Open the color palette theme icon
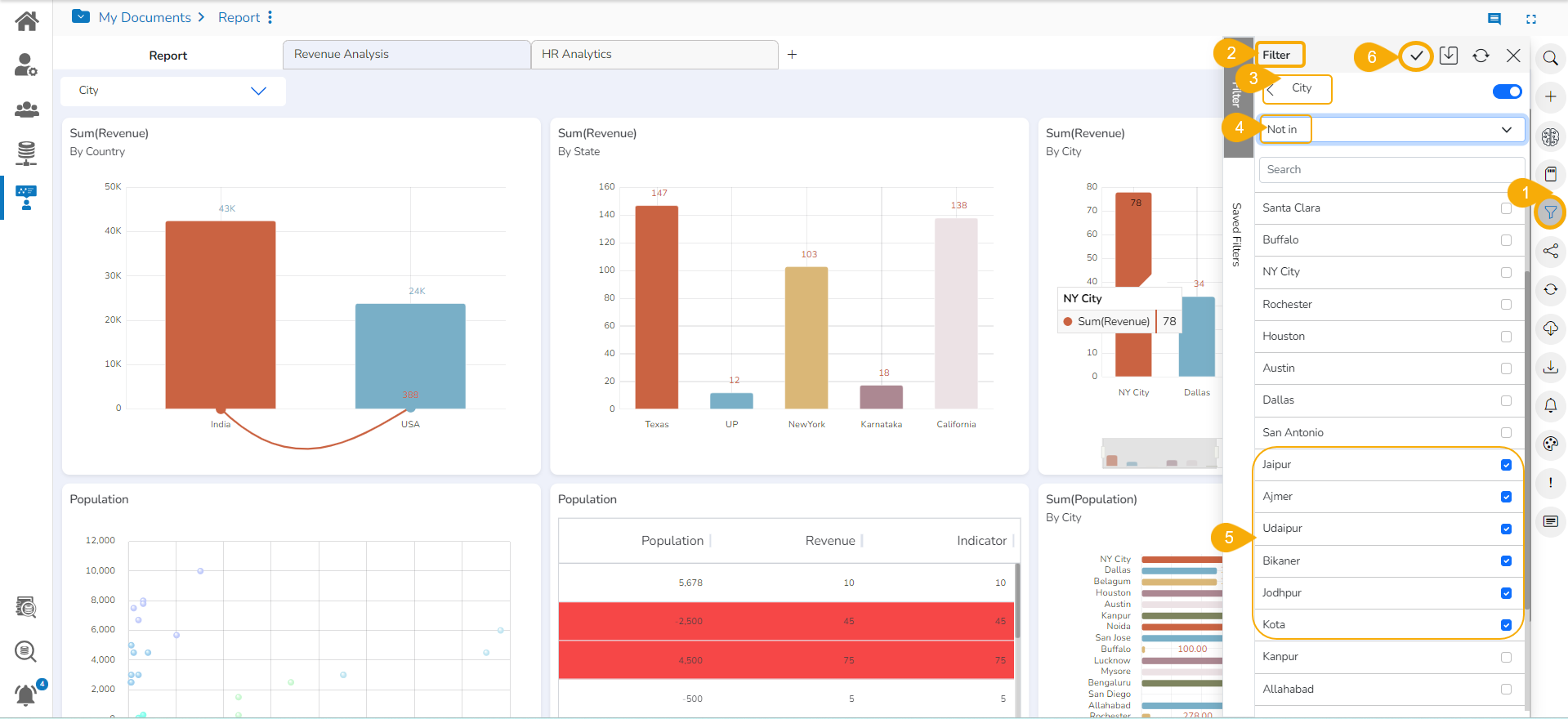The height and width of the screenshot is (719, 1568). tap(1550, 444)
